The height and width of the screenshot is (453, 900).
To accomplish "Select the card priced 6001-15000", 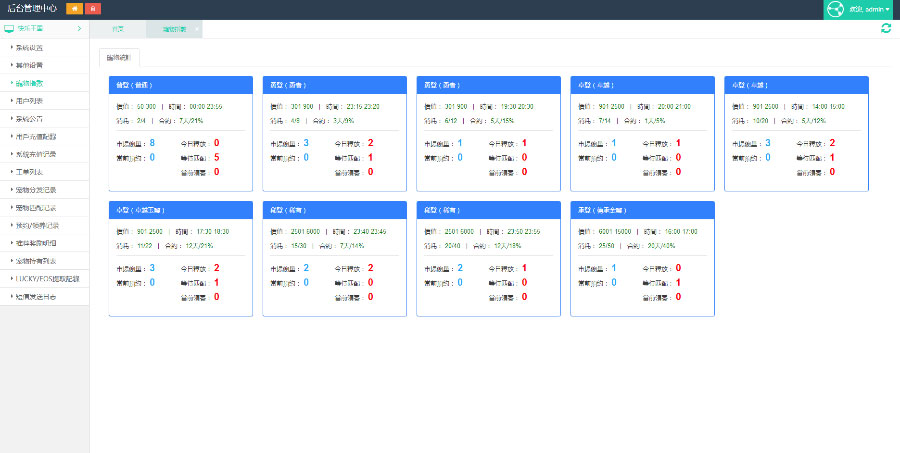I will 642,258.
